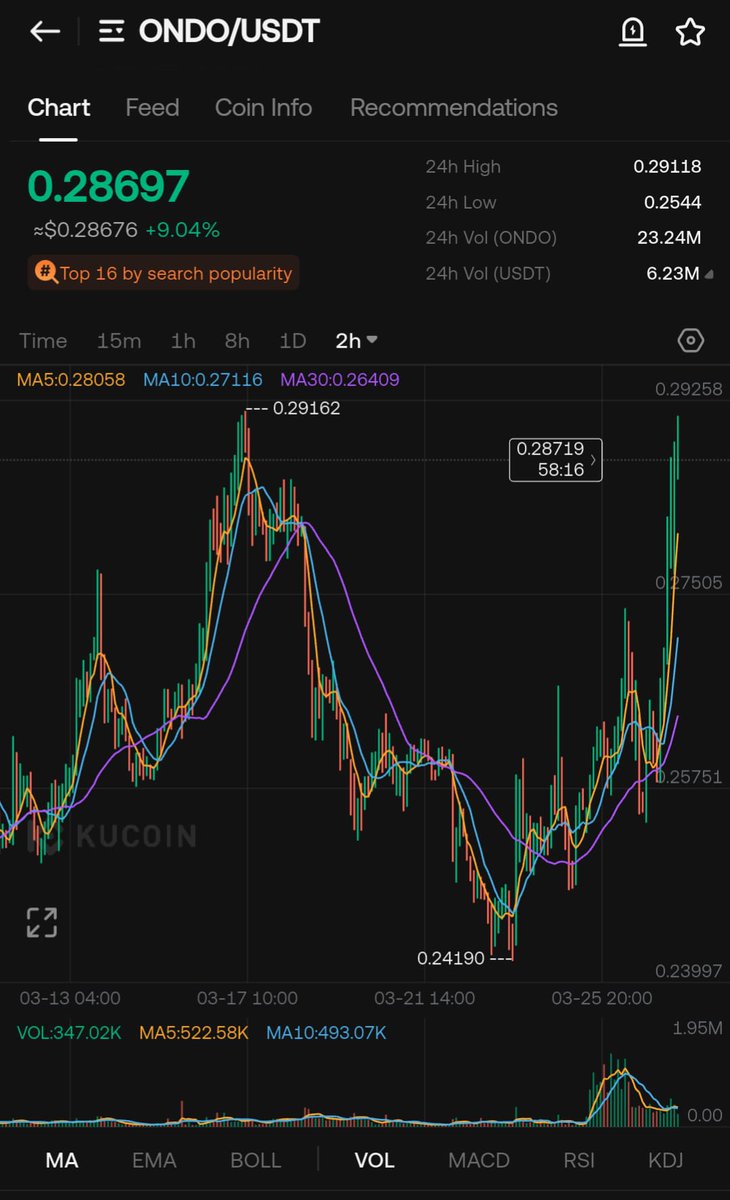
Task: Select the 15m interval
Action: pos(119,341)
